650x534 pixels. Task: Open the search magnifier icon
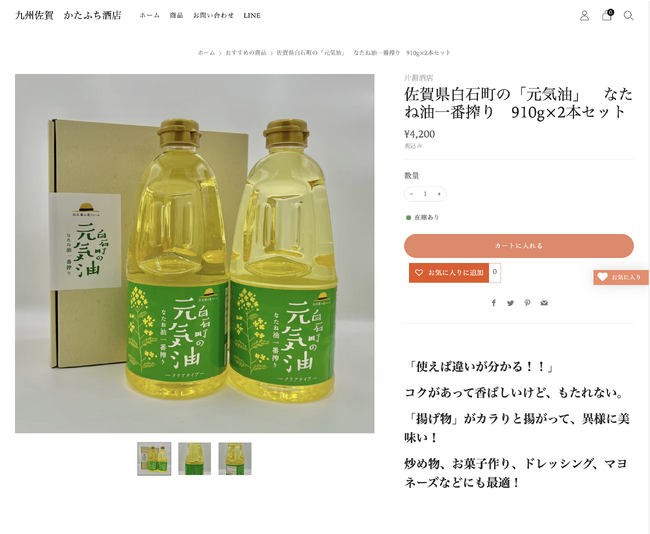click(628, 16)
